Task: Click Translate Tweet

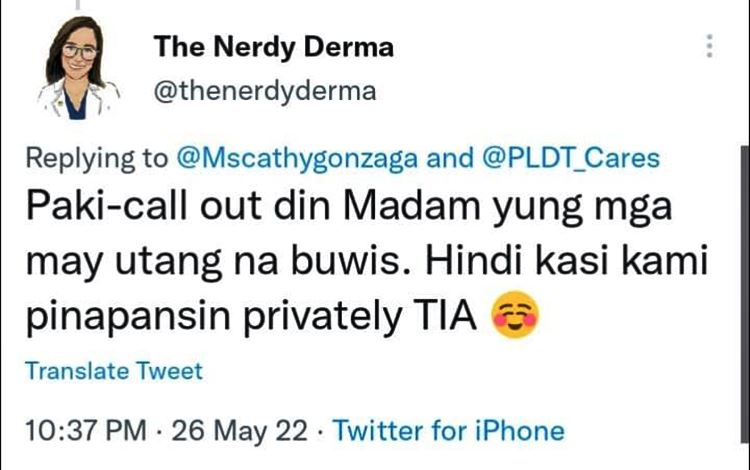Action: click(x=113, y=371)
